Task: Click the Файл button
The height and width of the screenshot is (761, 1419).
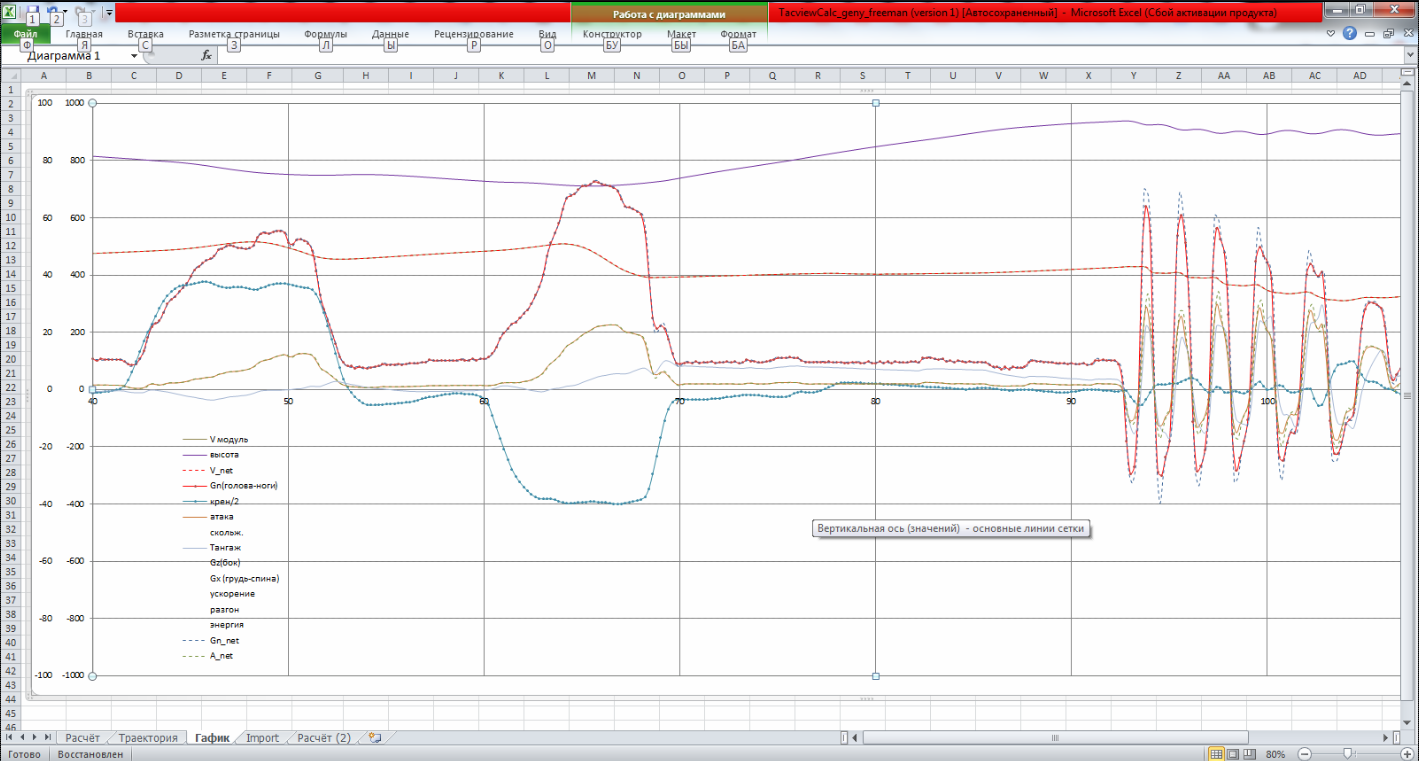Action: pyautogui.click(x=26, y=34)
